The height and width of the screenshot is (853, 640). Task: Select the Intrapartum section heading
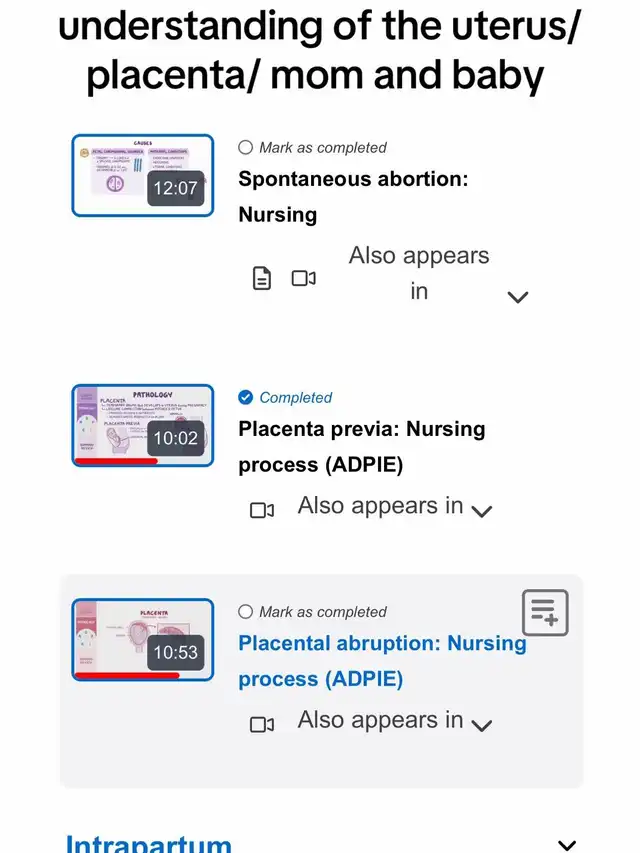click(148, 844)
